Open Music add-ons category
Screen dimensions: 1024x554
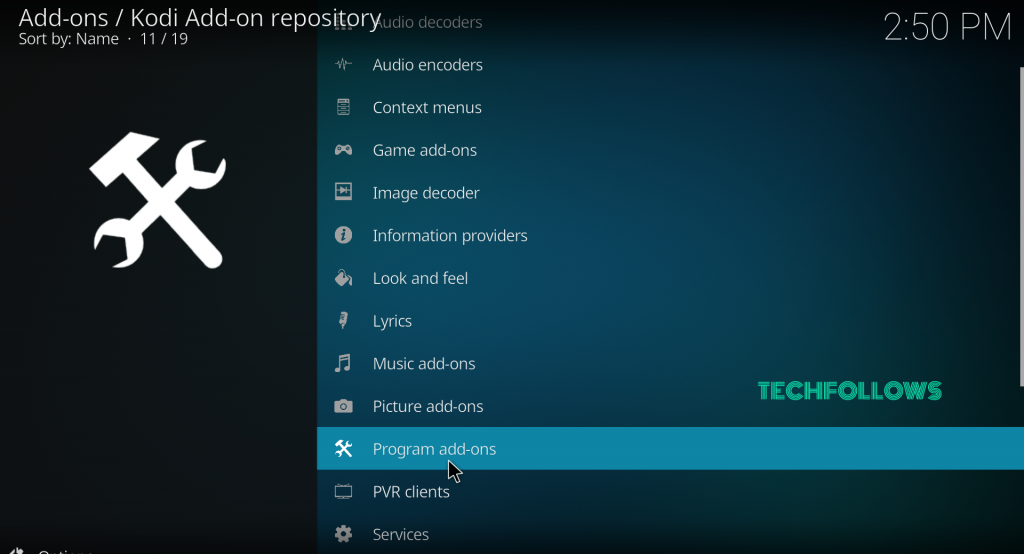click(x=670, y=363)
